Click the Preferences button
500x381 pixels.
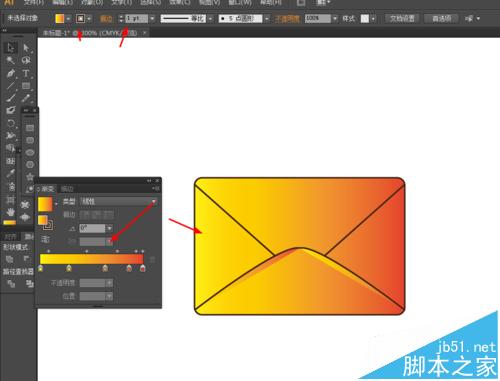tap(442, 18)
